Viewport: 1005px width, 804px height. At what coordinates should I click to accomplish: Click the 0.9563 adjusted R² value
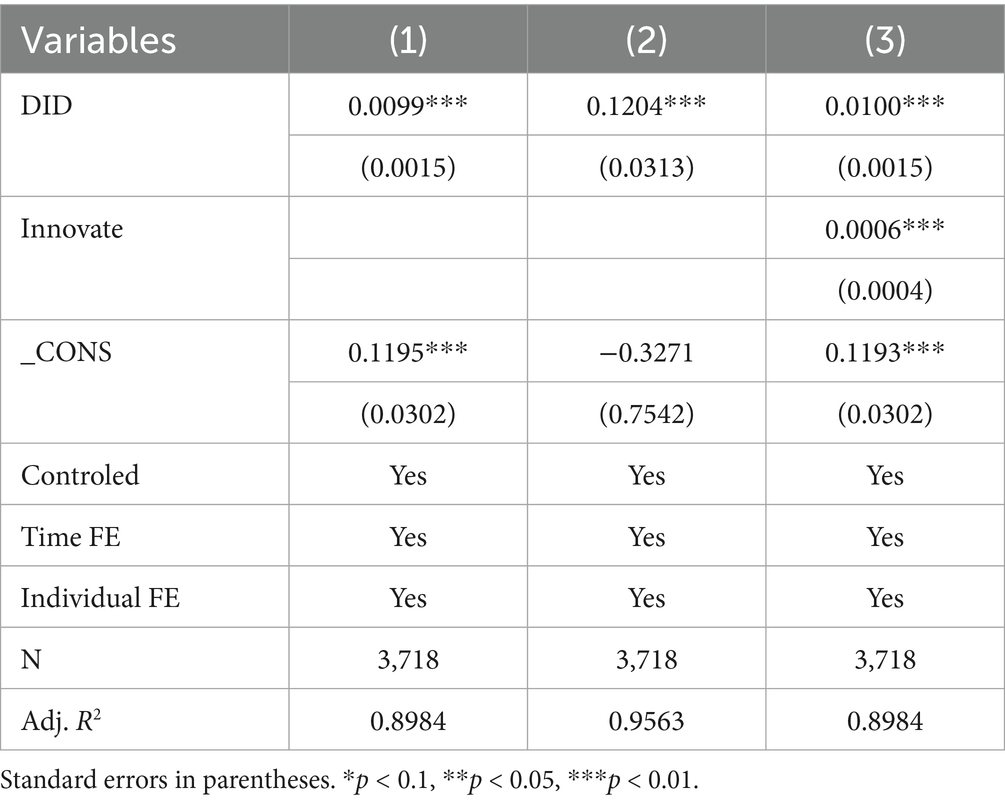(x=646, y=721)
